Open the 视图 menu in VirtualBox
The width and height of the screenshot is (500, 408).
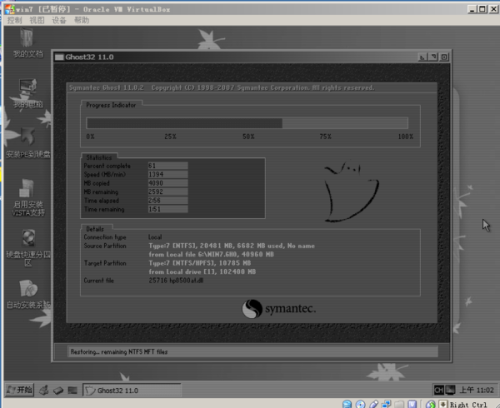(37, 20)
